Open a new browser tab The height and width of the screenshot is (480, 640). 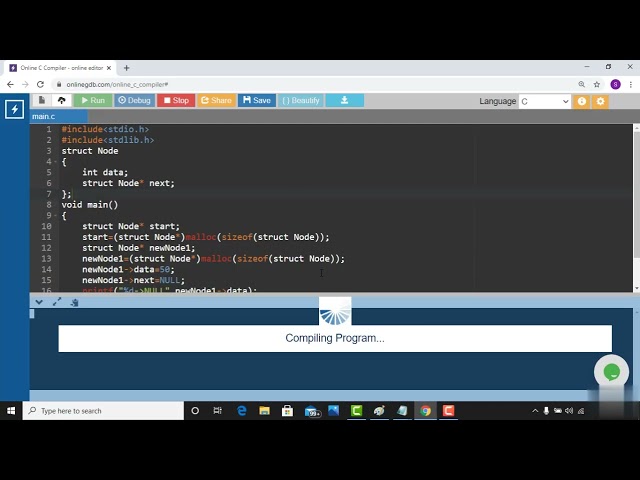[x=127, y=68]
